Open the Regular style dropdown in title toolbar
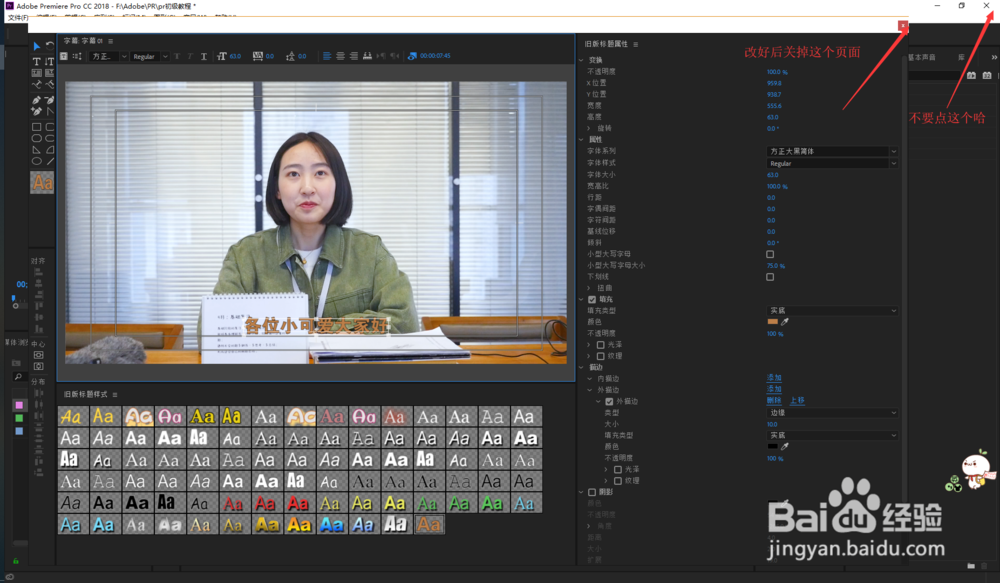The height and width of the screenshot is (583, 1000). (x=150, y=56)
